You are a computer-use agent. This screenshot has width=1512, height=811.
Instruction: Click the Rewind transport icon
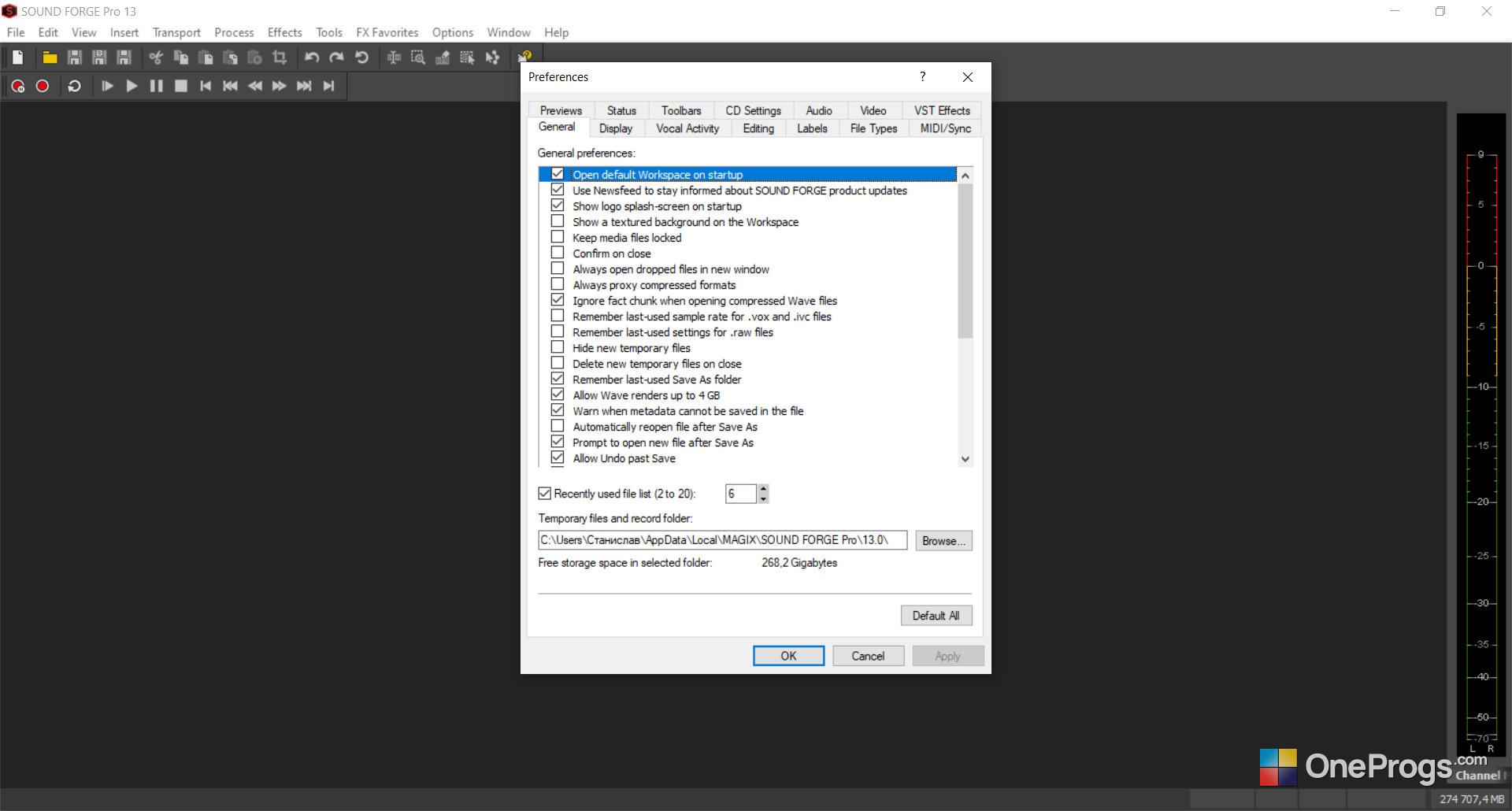tap(255, 86)
